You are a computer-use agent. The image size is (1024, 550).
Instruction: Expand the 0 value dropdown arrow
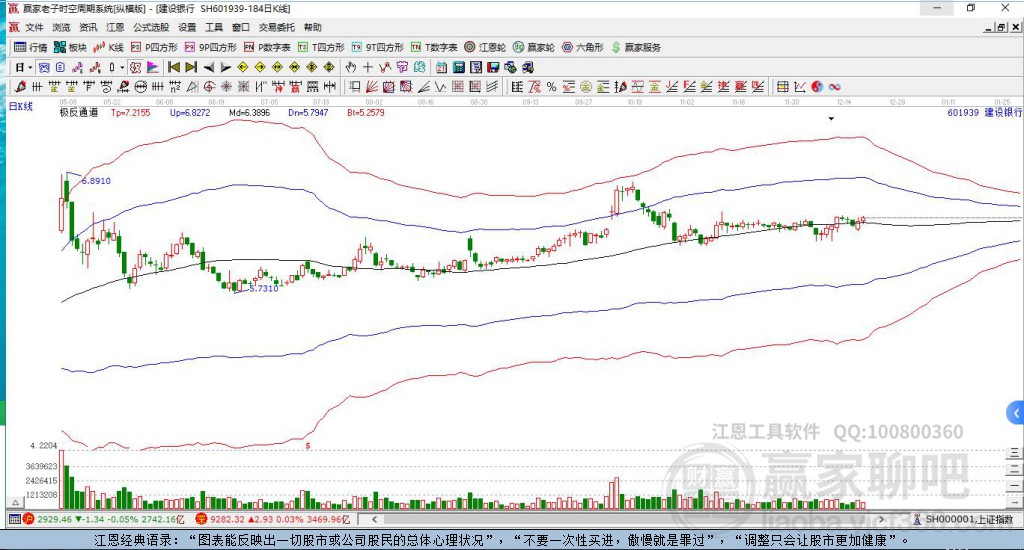coord(122,67)
